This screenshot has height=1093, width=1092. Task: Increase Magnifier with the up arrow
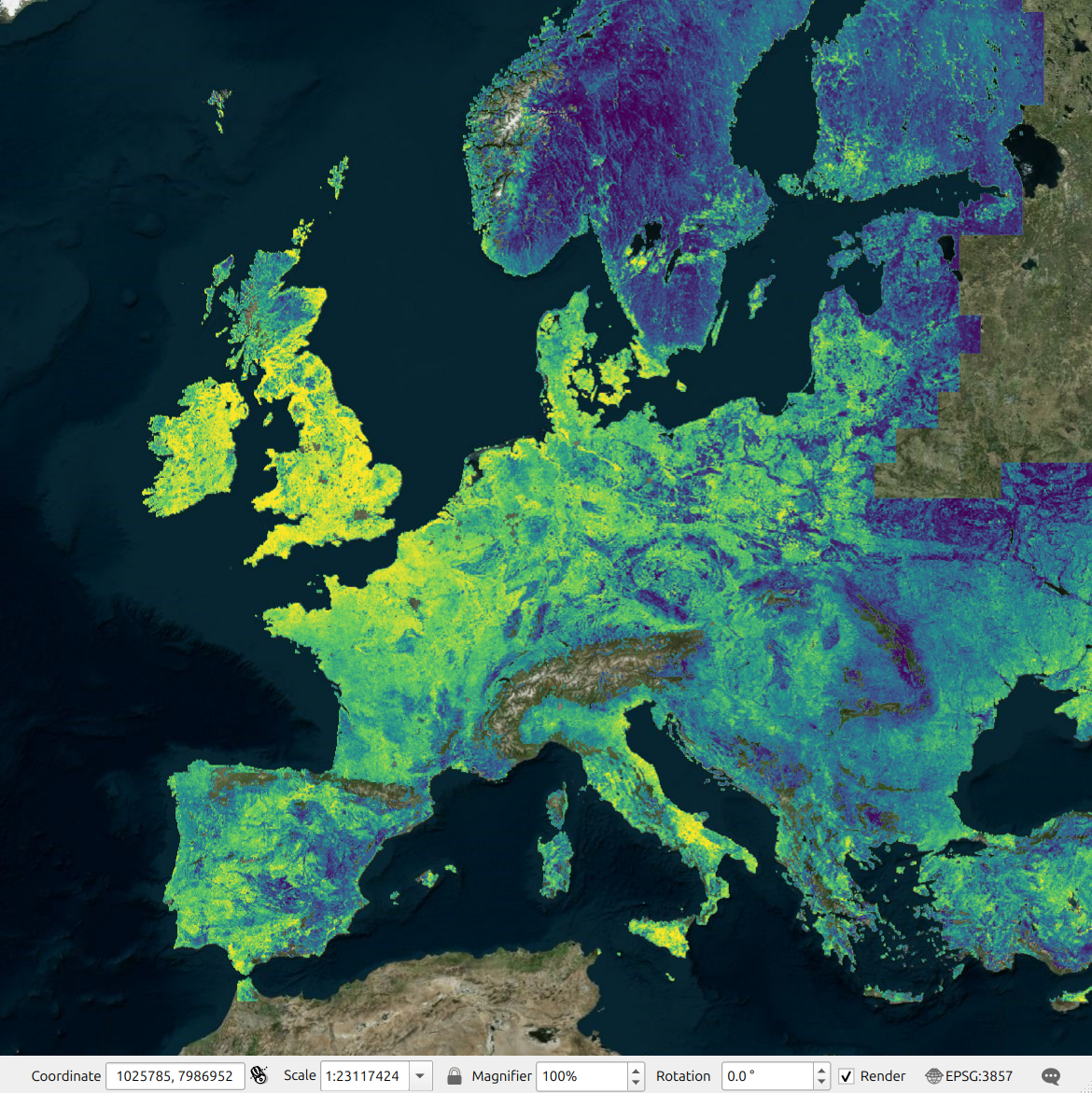click(636, 1071)
